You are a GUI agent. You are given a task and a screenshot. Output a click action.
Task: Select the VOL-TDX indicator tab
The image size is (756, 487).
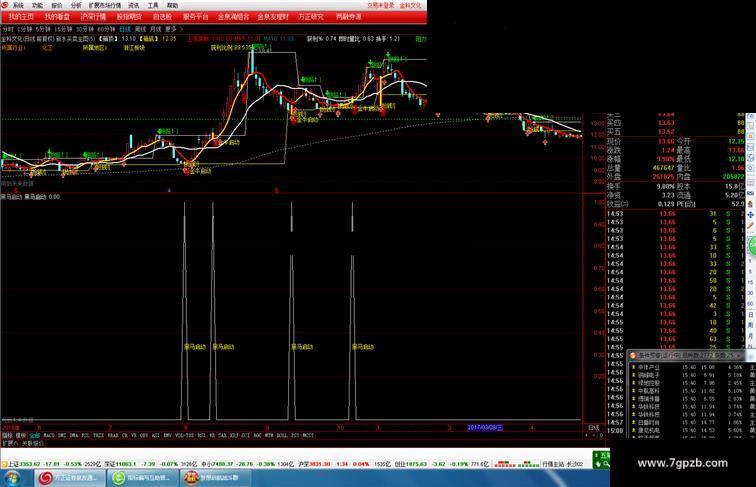[x=184, y=435]
